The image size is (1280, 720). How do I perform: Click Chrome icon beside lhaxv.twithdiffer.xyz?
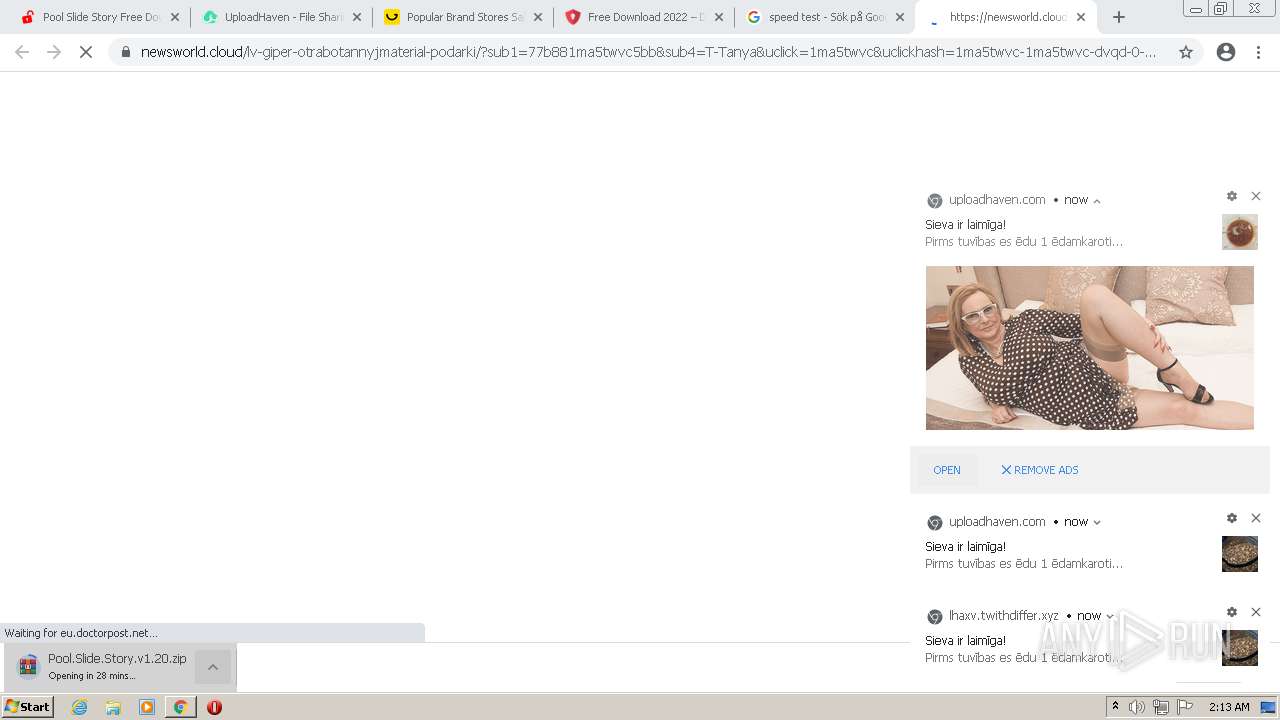(935, 617)
